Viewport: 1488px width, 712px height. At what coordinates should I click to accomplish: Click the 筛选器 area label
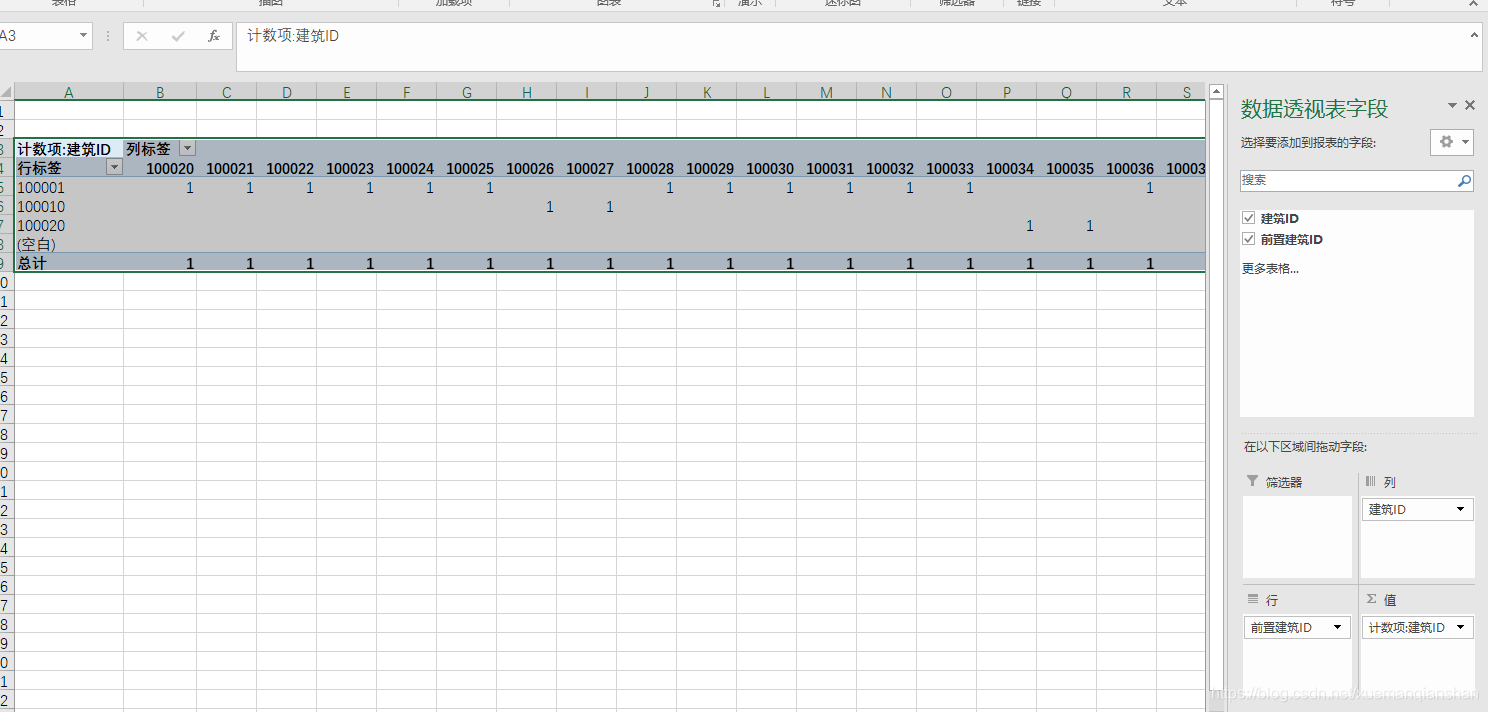coord(1283,482)
